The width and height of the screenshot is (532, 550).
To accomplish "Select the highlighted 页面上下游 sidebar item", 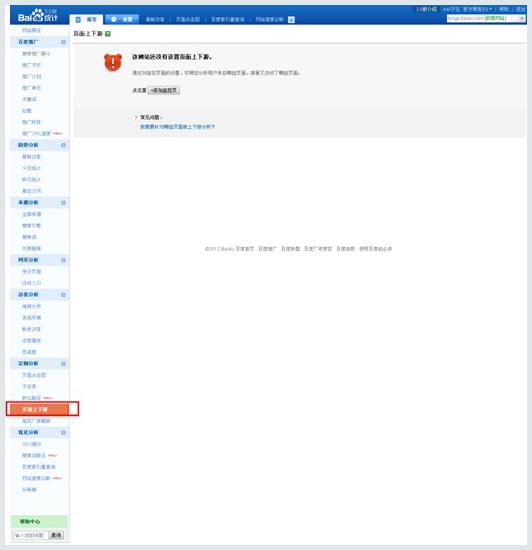I will click(x=42, y=409).
